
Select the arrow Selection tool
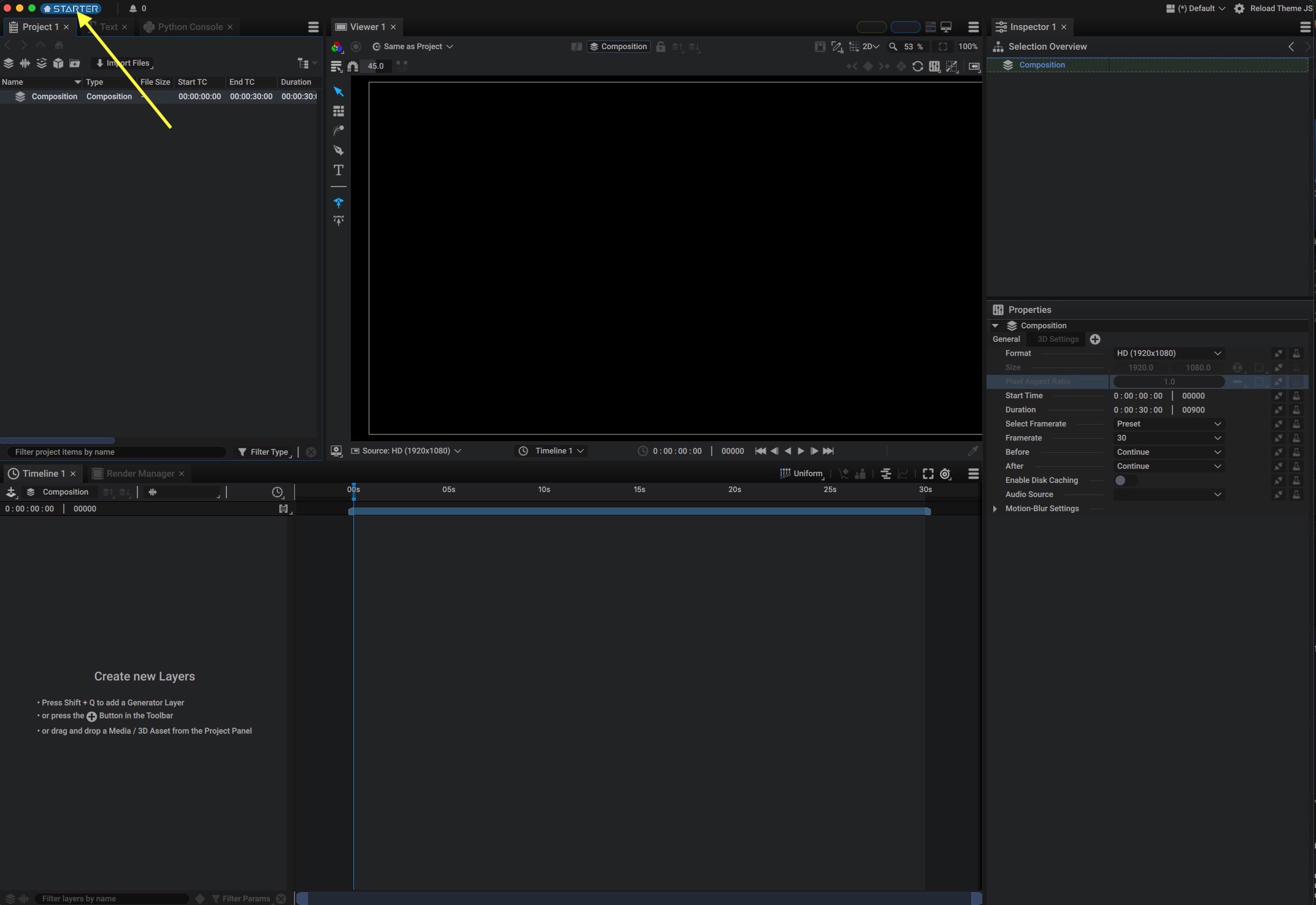(x=338, y=91)
